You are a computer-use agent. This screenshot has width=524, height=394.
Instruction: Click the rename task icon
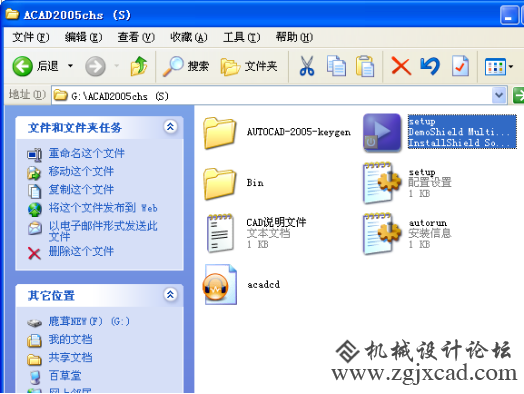pyautogui.click(x=34, y=155)
